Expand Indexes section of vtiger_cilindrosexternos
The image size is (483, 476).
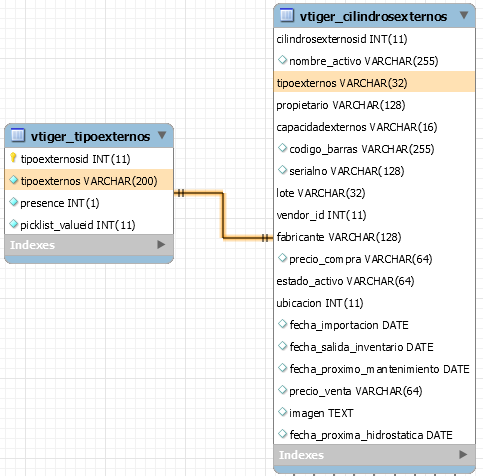pos(463,455)
